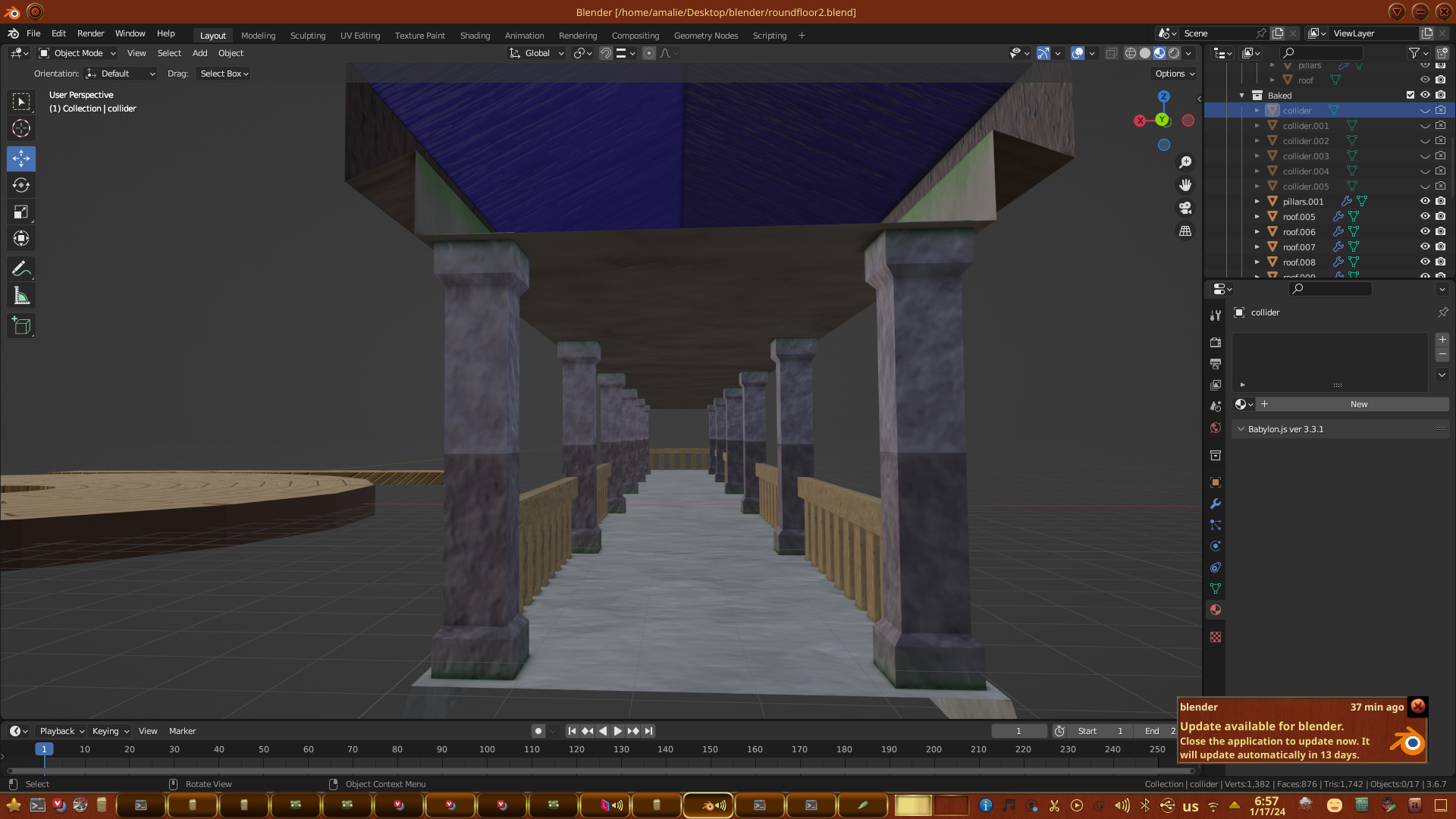Open the Modifier properties wrench tab

click(1216, 504)
